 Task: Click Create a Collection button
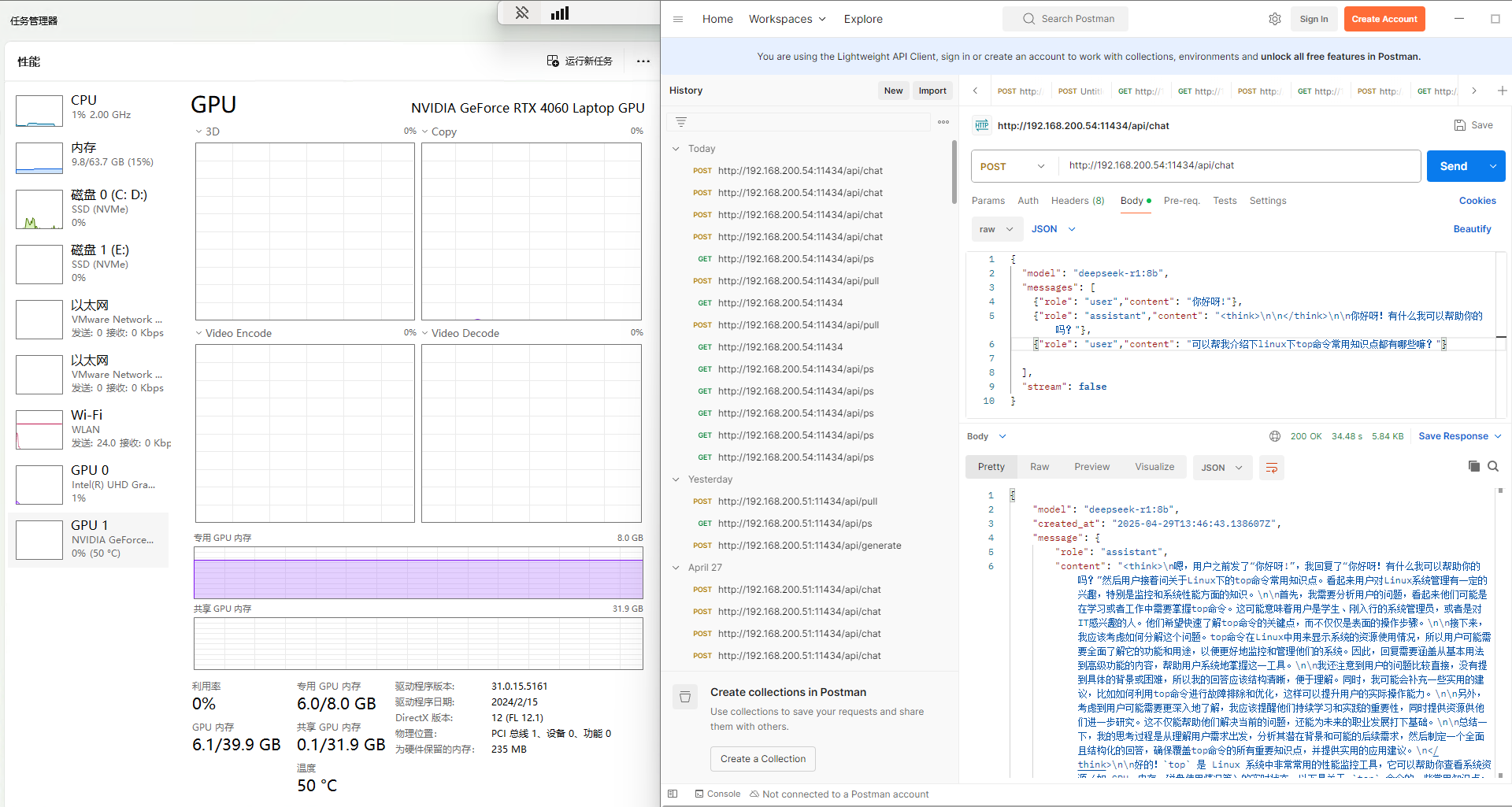762,759
